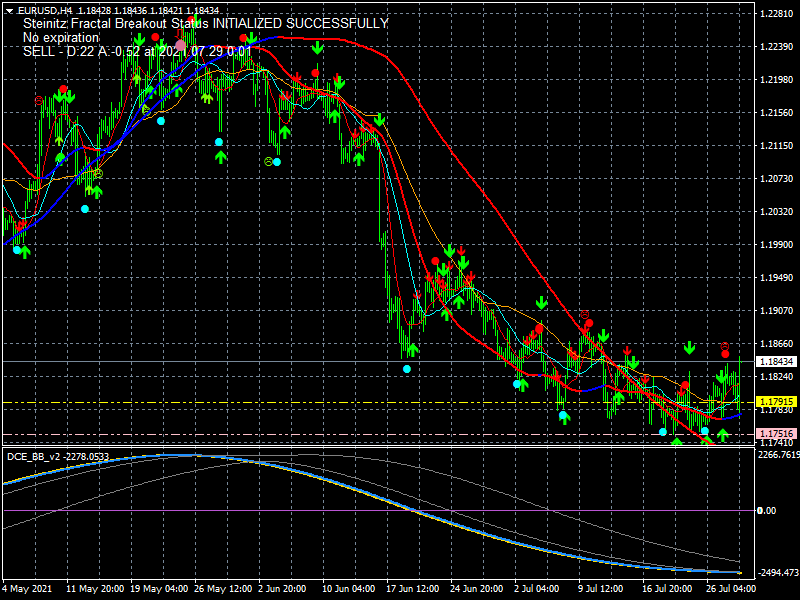Select the current price label 1.18434
800x600 pixels.
pyautogui.click(x=776, y=361)
